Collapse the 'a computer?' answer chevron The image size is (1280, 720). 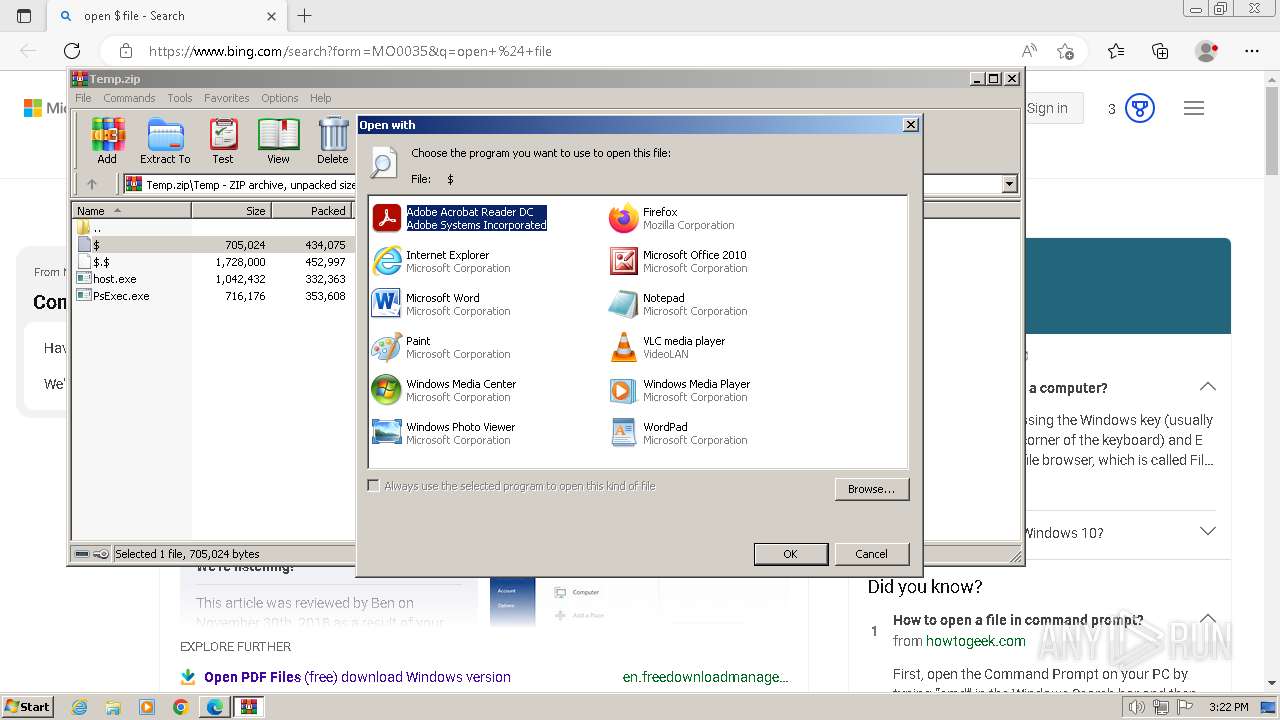(x=1208, y=387)
